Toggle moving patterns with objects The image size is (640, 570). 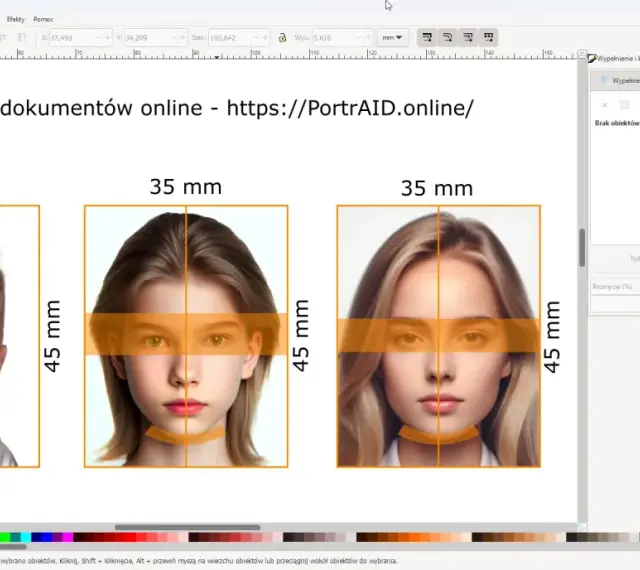(488, 38)
